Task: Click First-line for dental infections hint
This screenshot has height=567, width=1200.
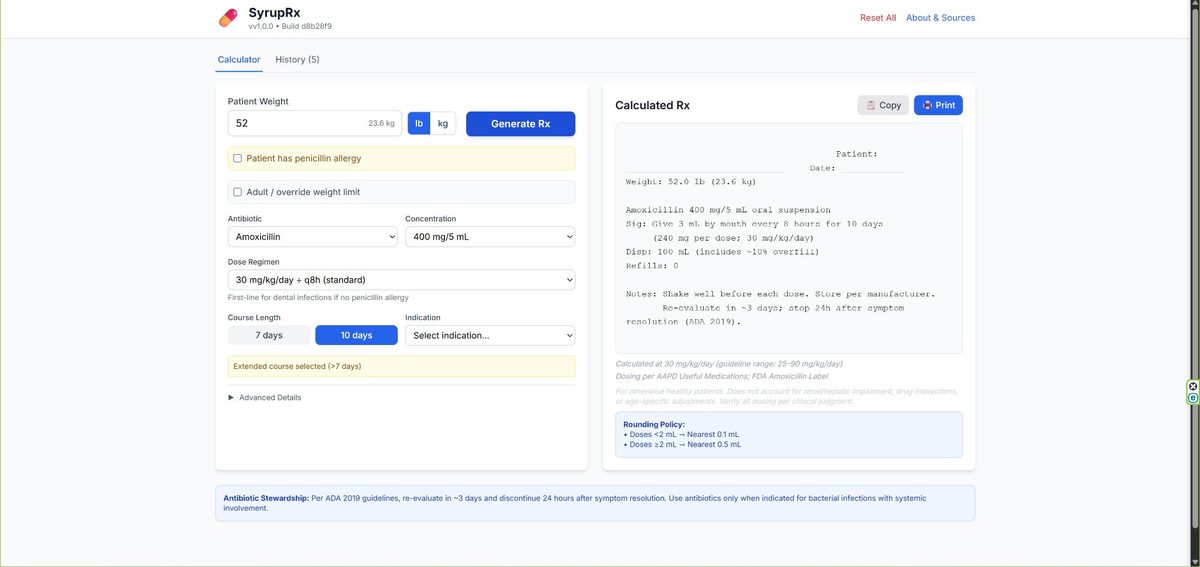Action: [318, 298]
